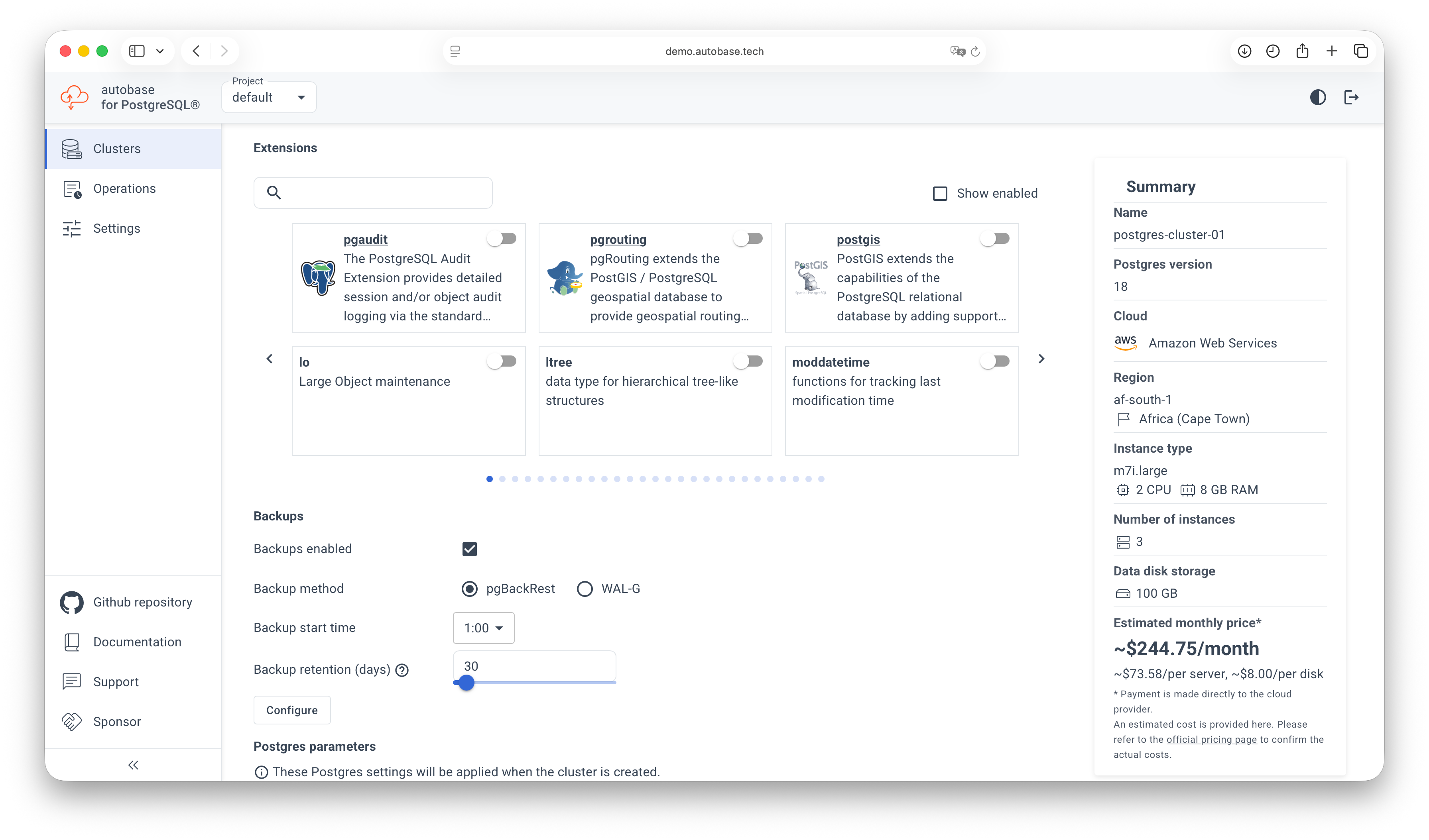Check the Show enabled checkbox
Viewport: 1429px width, 840px height.
[x=940, y=193]
